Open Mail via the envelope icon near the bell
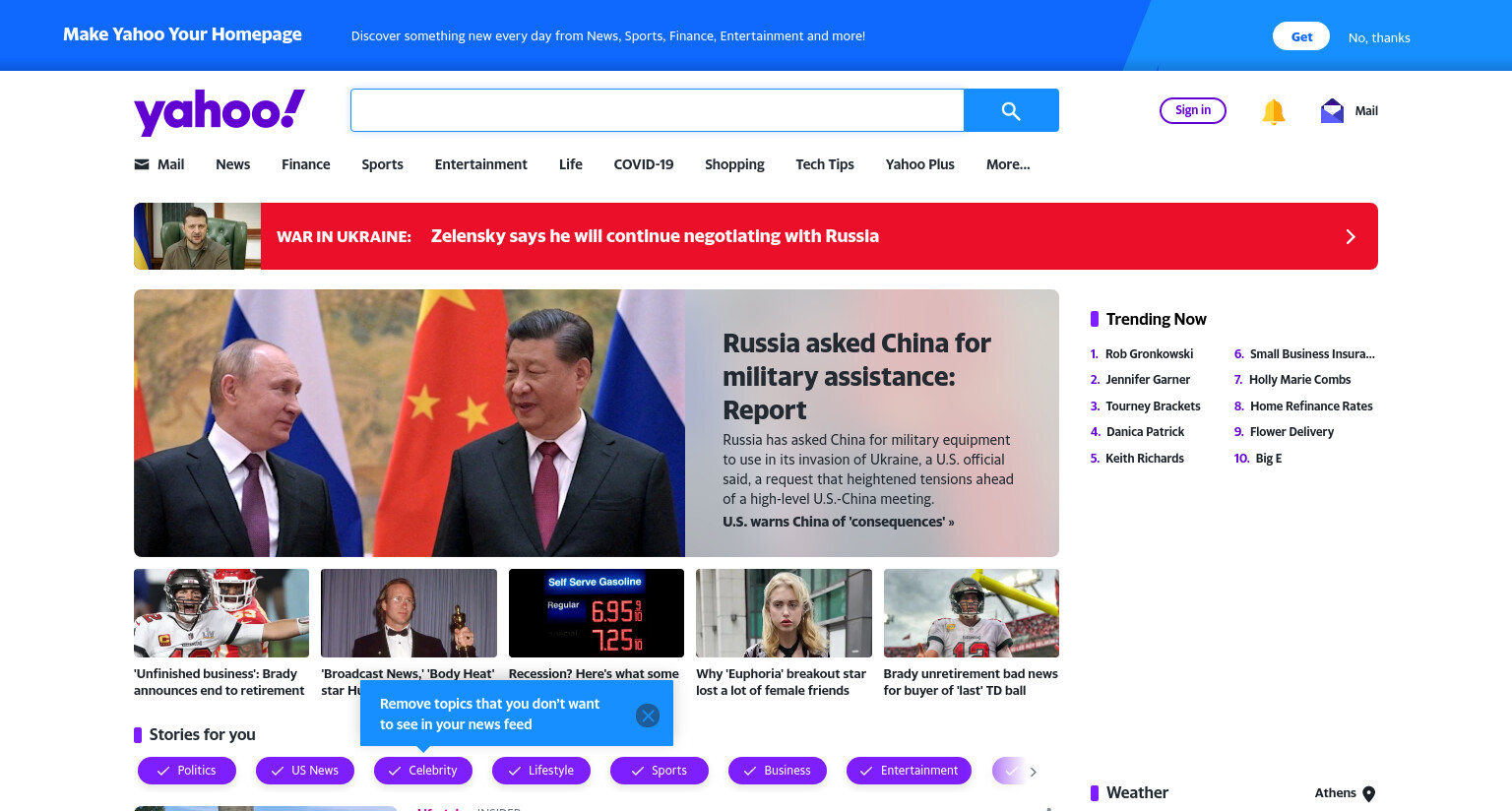This screenshot has height=811, width=1512. tap(1332, 110)
